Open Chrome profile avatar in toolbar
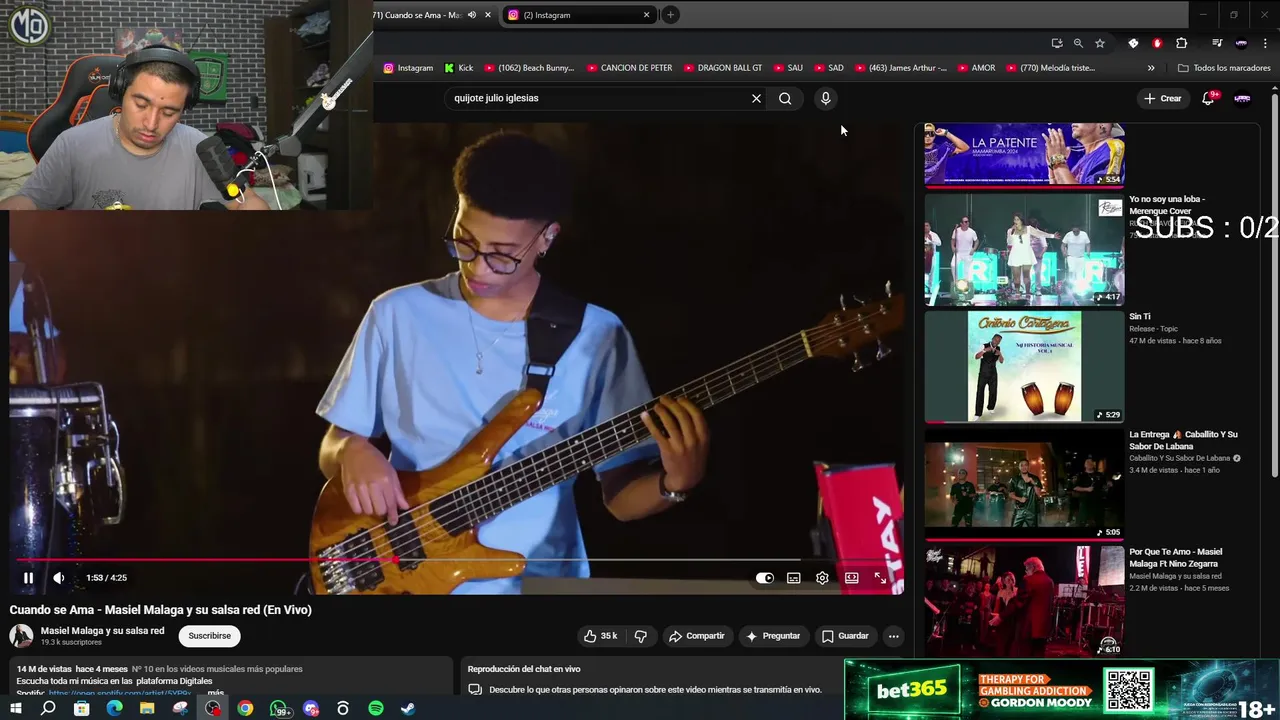Viewport: 1280px width, 720px height. [1241, 43]
